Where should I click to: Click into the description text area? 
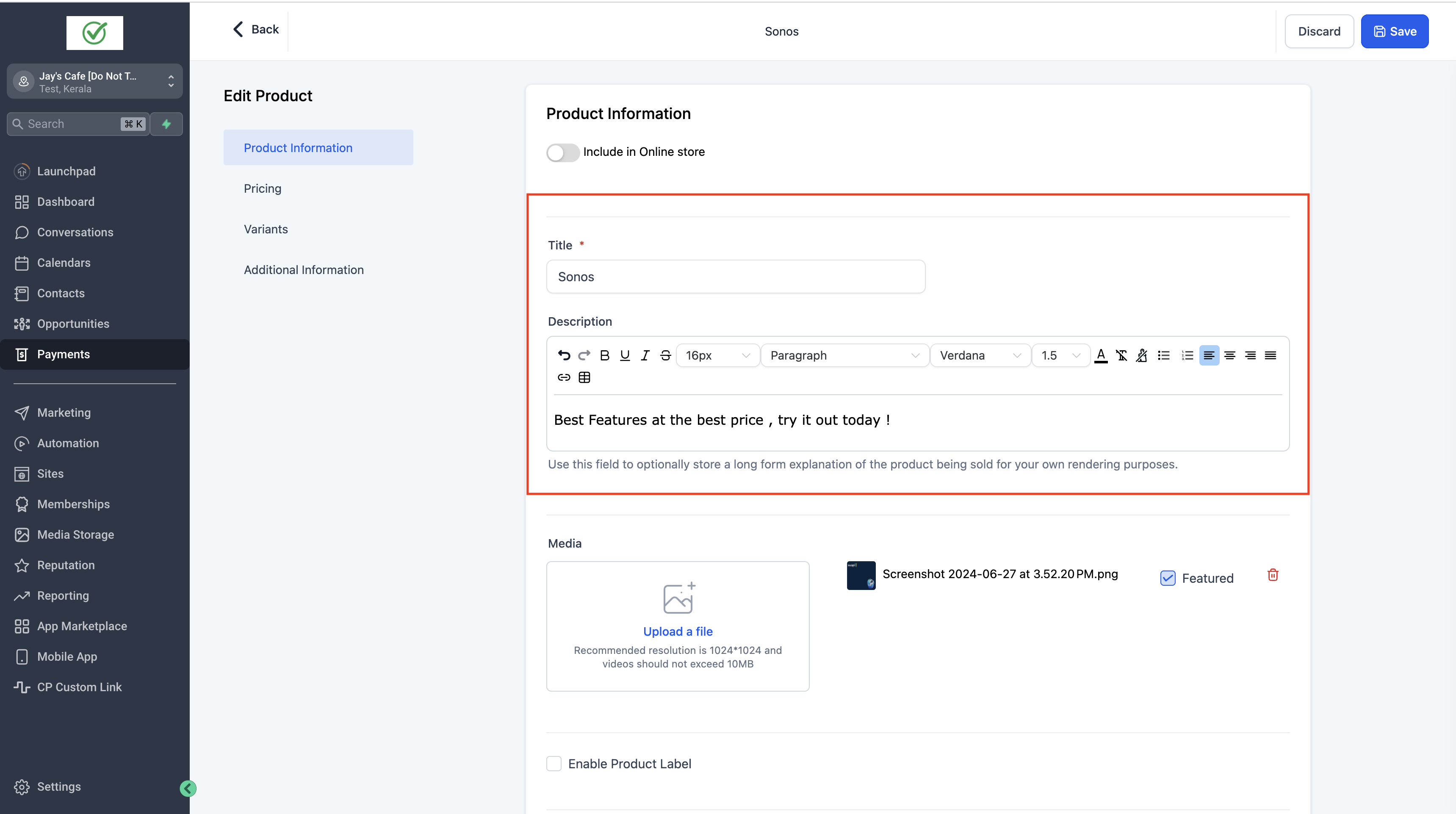click(917, 421)
